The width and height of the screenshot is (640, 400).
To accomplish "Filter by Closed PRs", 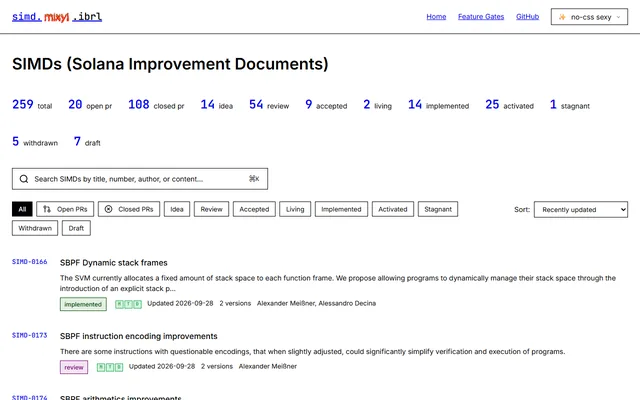I will point(129,209).
